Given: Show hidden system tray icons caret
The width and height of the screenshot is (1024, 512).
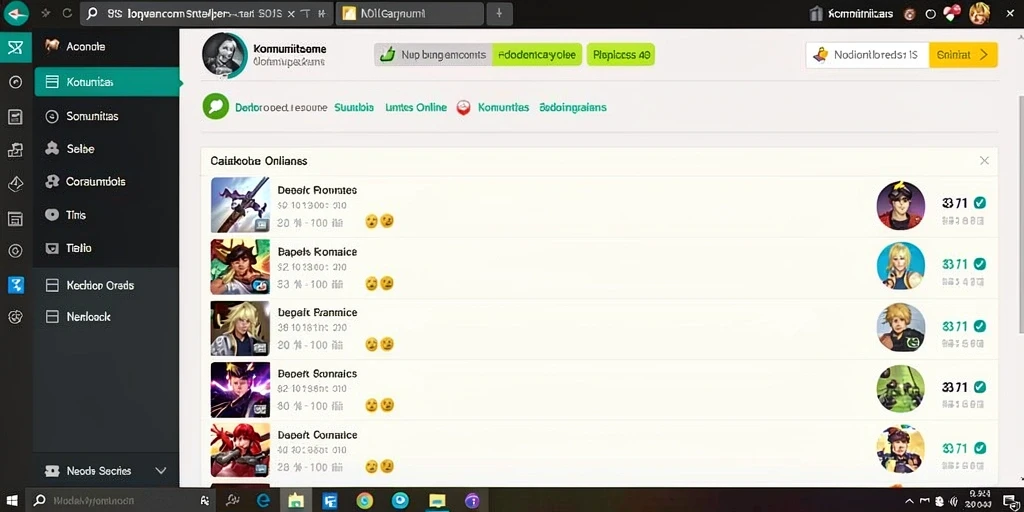Looking at the screenshot, I should 909,501.
